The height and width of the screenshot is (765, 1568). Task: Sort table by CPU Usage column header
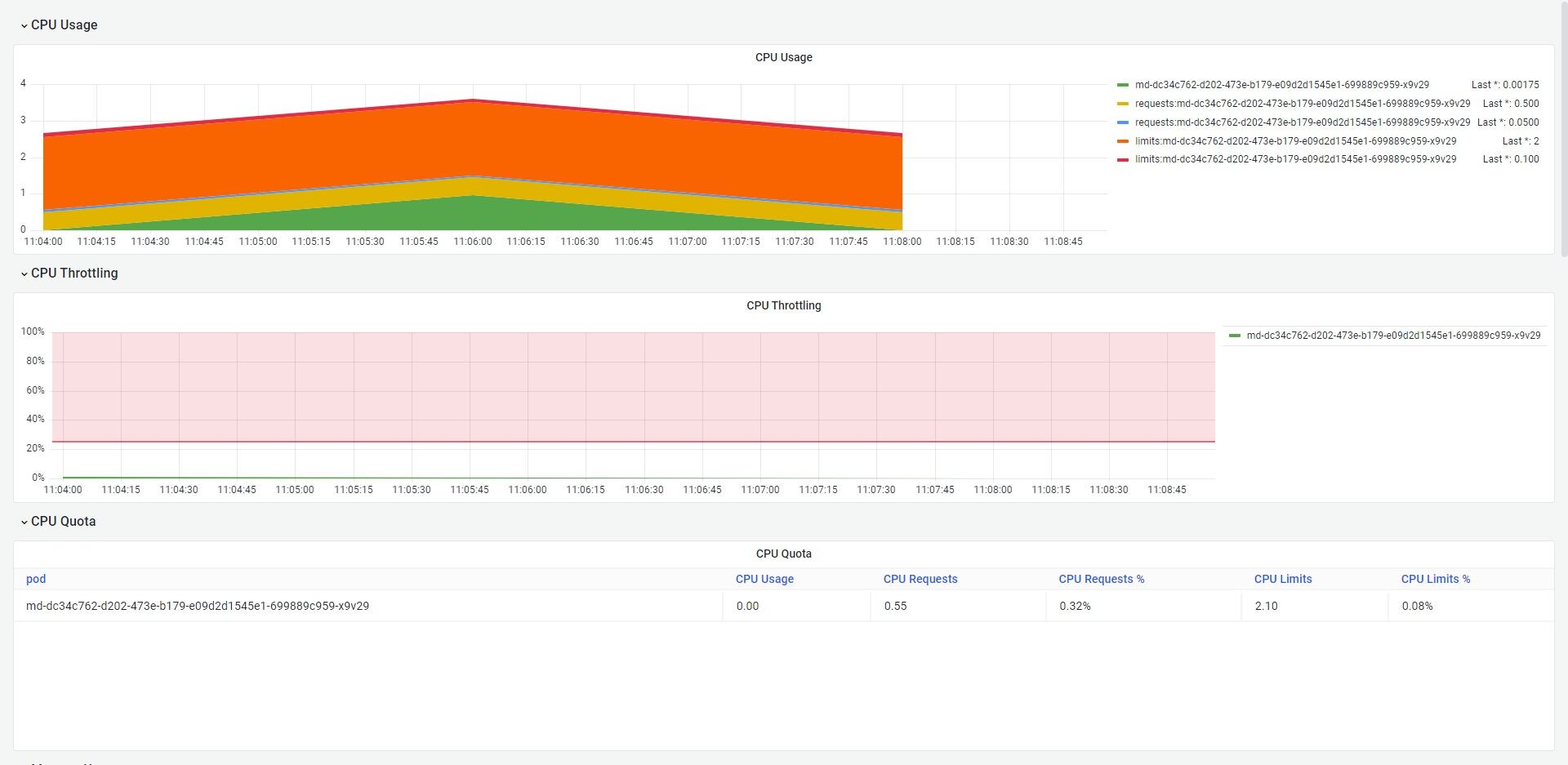click(764, 579)
